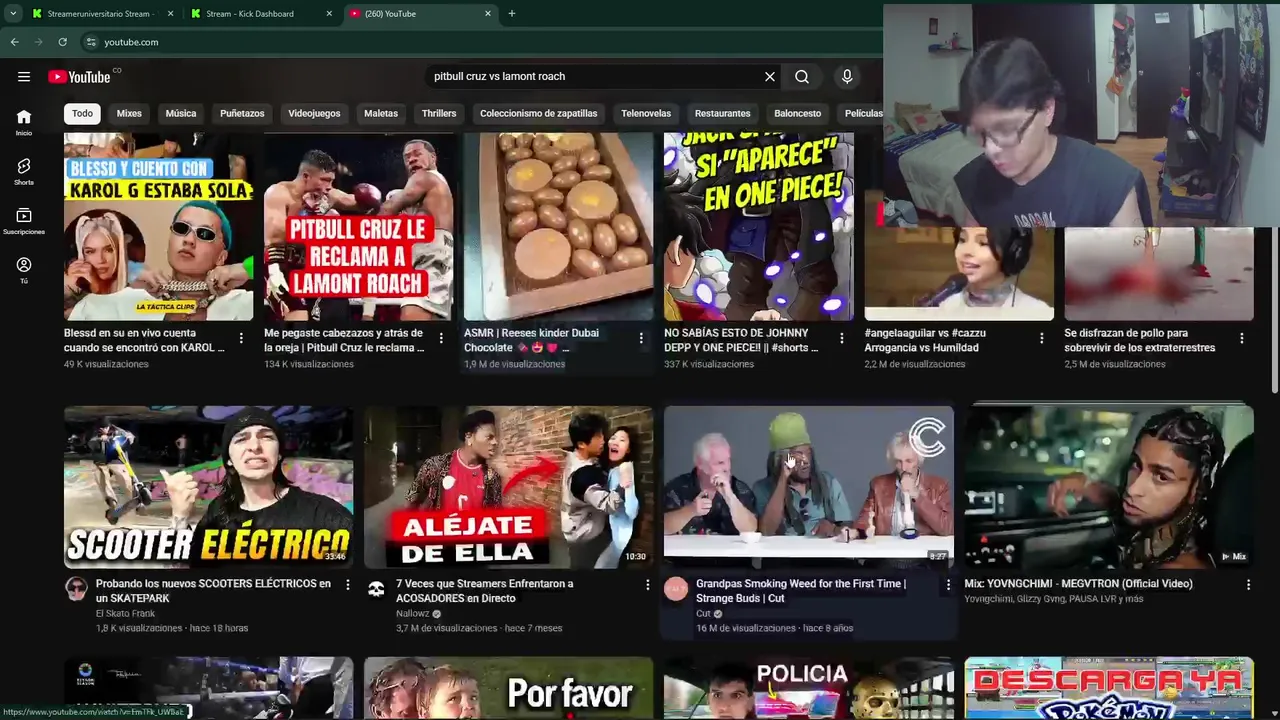Open Aléjate de Ella video thumbnail
Image resolution: width=1280 pixels, height=720 pixels.
(508, 487)
